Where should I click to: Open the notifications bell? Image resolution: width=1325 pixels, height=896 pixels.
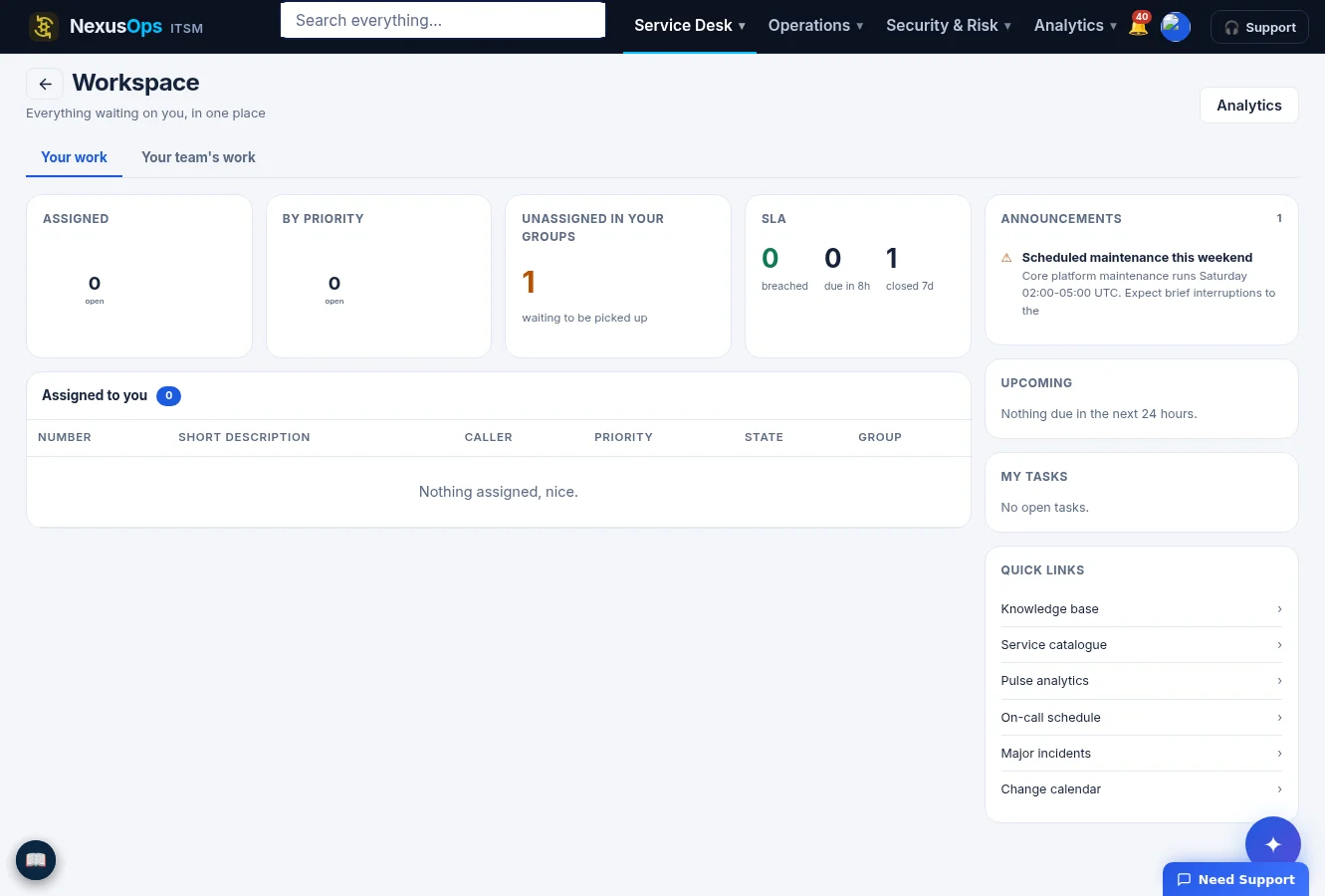pos(1138,26)
